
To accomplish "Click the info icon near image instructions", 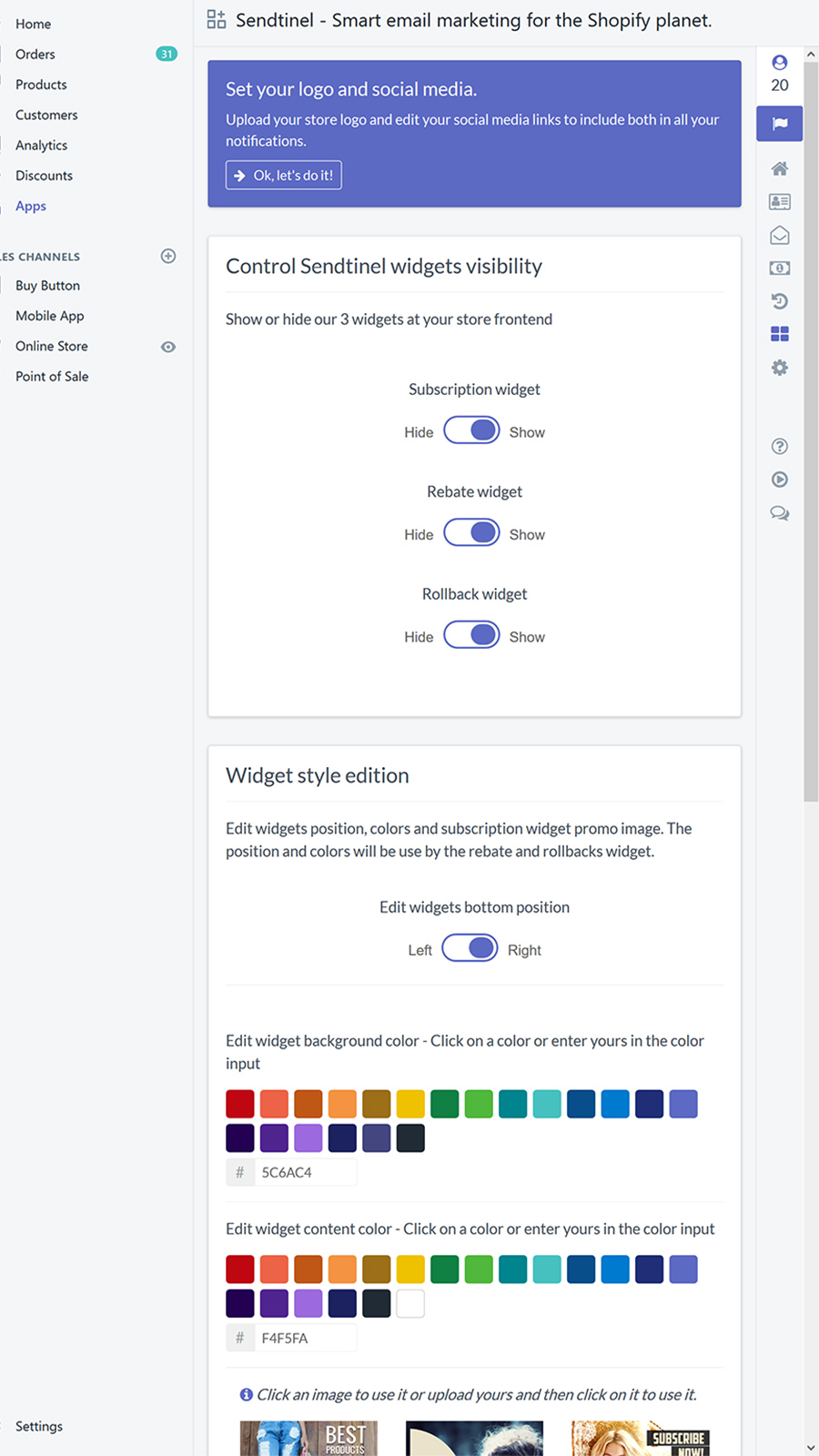I will 246,1394.
